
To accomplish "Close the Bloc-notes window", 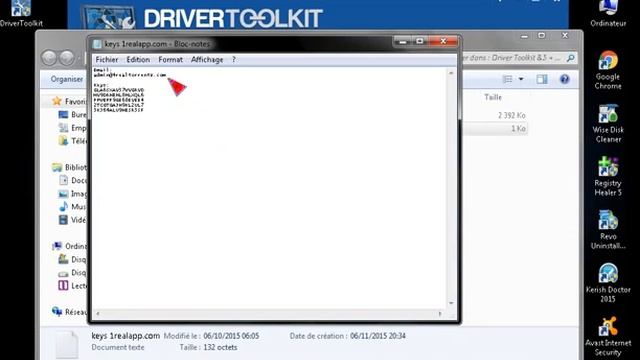I will click(444, 41).
